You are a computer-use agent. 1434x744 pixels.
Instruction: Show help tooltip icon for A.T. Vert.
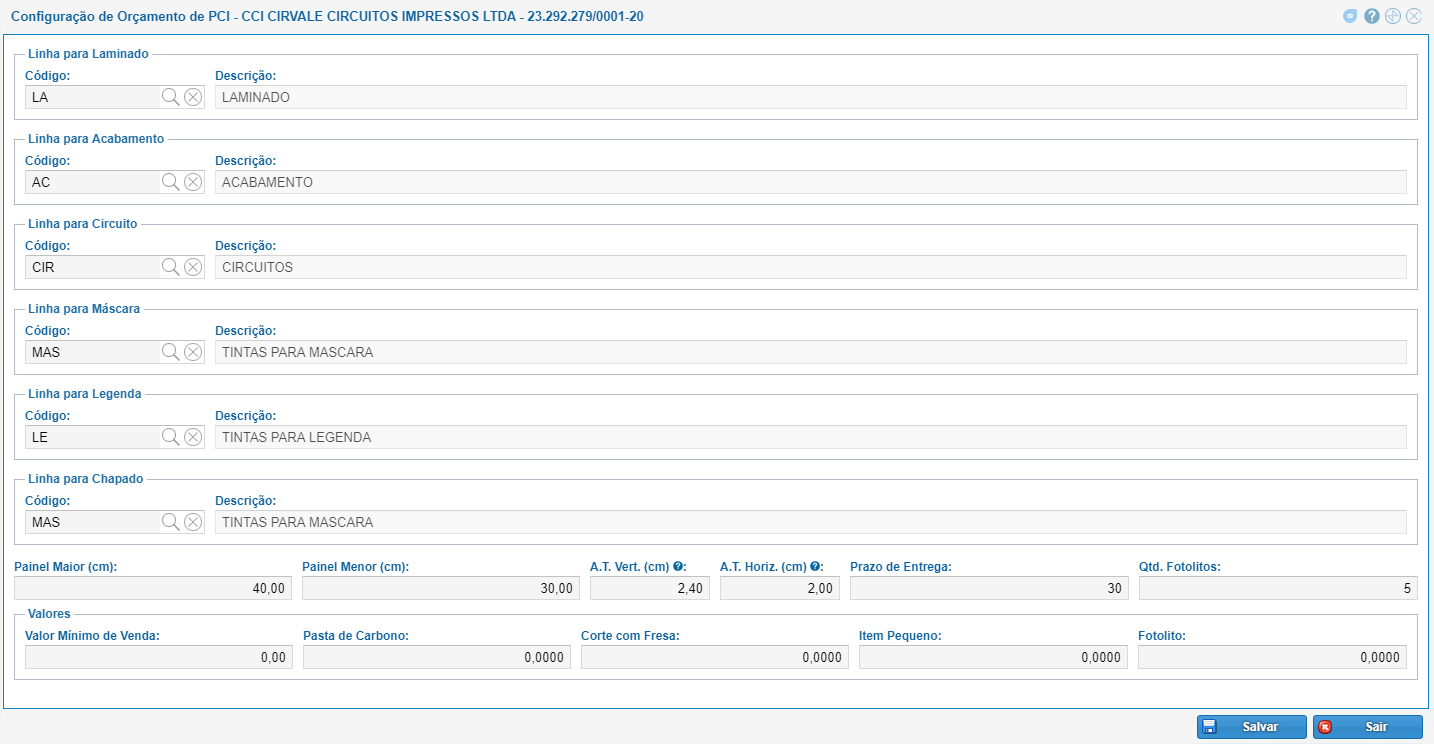pyautogui.click(x=678, y=566)
